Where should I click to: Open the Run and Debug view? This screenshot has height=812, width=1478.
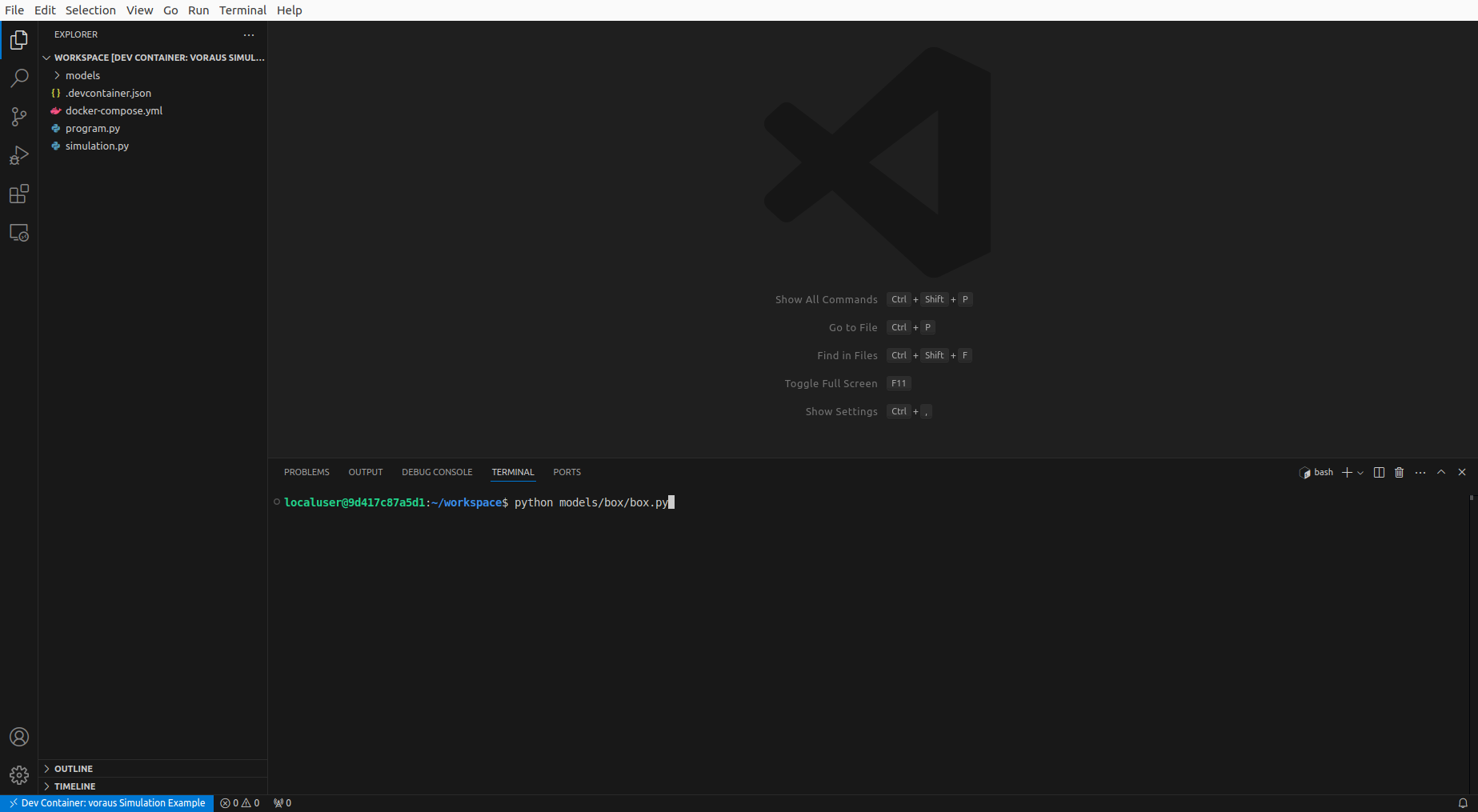[19, 155]
